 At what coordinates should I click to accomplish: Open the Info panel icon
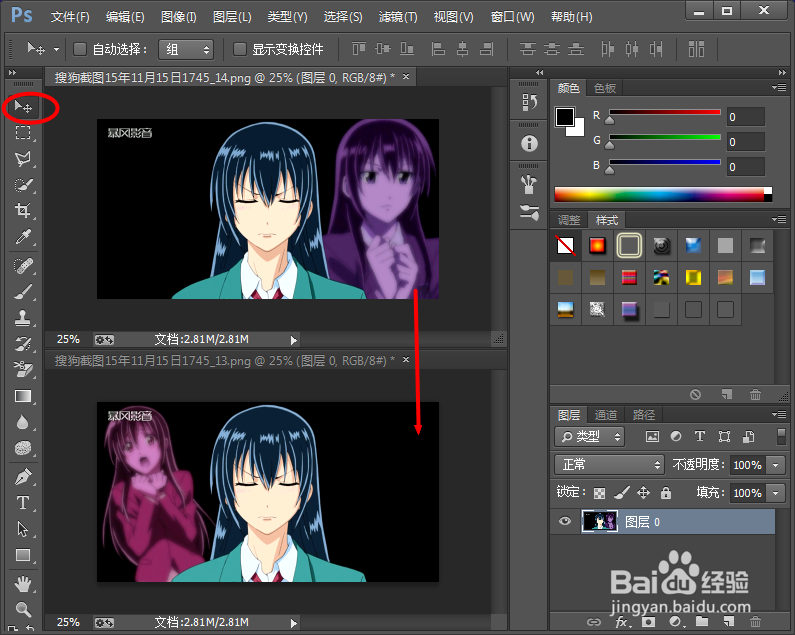point(529,144)
